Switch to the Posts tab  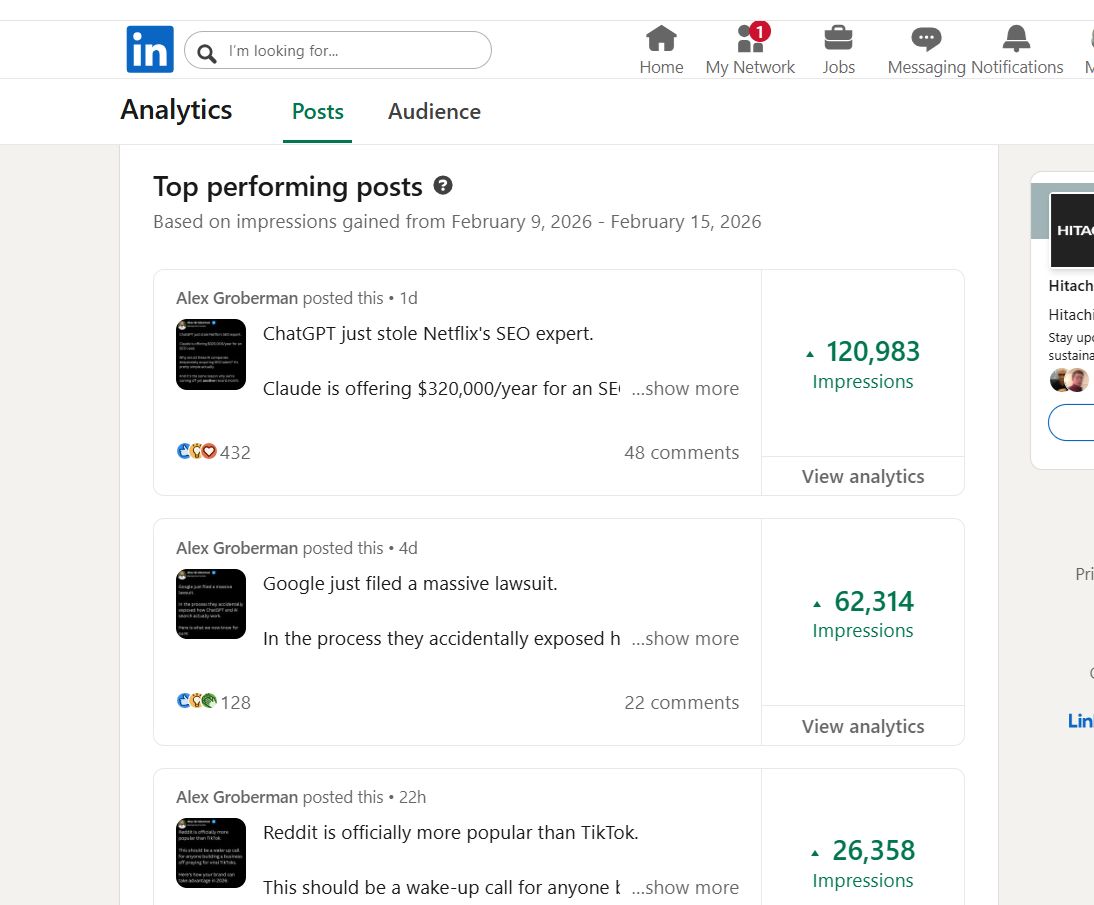tap(317, 112)
